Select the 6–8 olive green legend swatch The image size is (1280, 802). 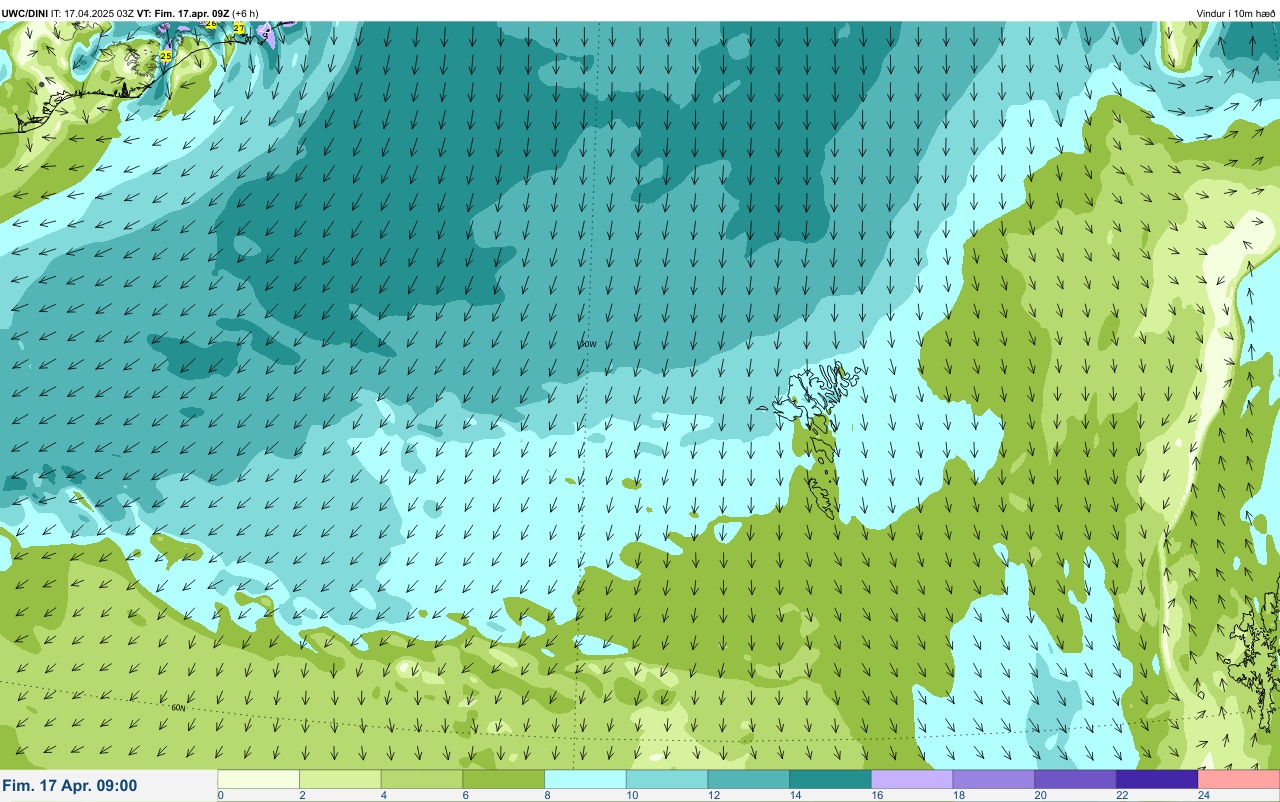pyautogui.click(x=504, y=779)
